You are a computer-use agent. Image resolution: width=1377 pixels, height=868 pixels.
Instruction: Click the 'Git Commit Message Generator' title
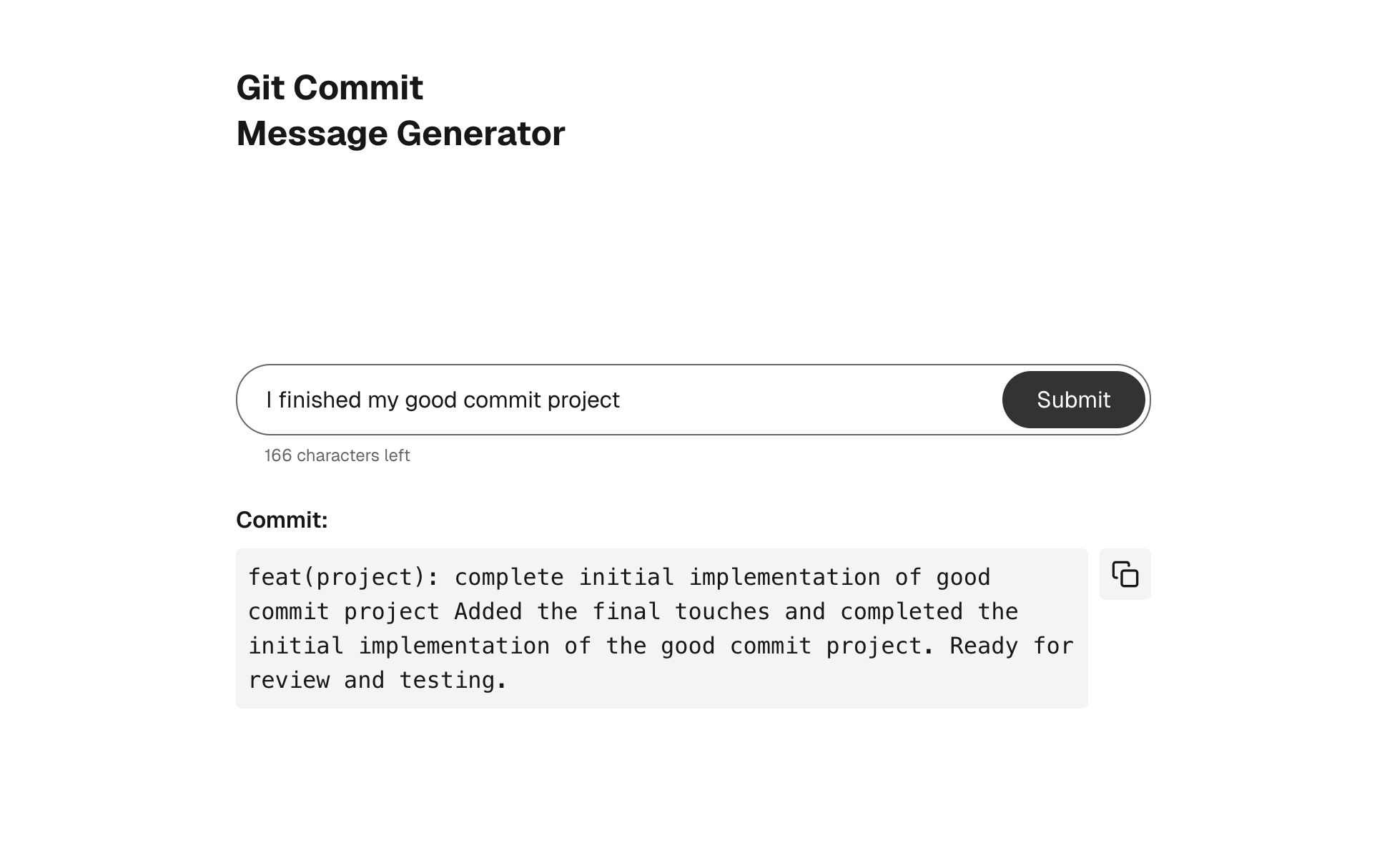[x=400, y=109]
